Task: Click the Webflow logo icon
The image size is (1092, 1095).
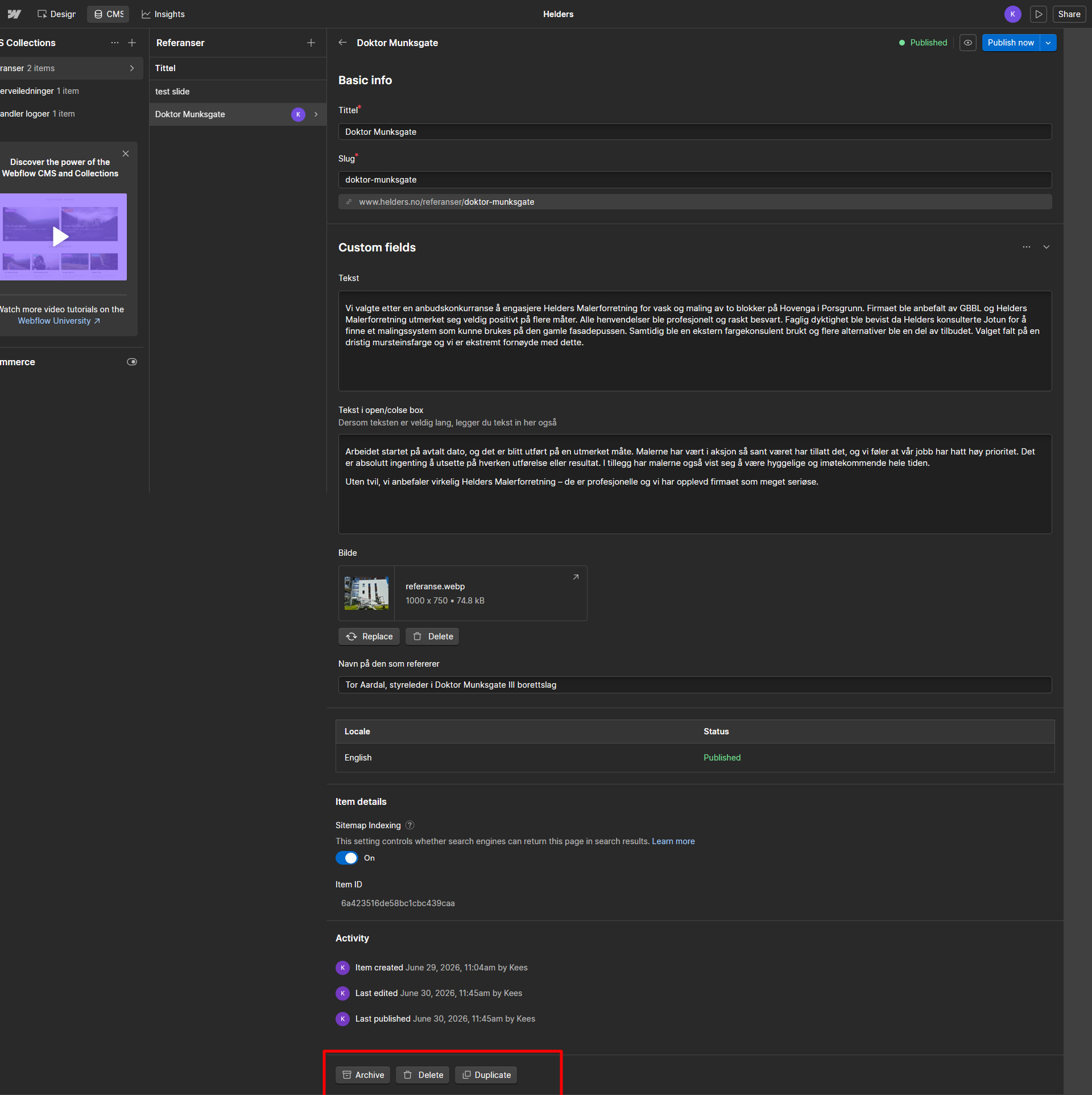Action: click(14, 14)
